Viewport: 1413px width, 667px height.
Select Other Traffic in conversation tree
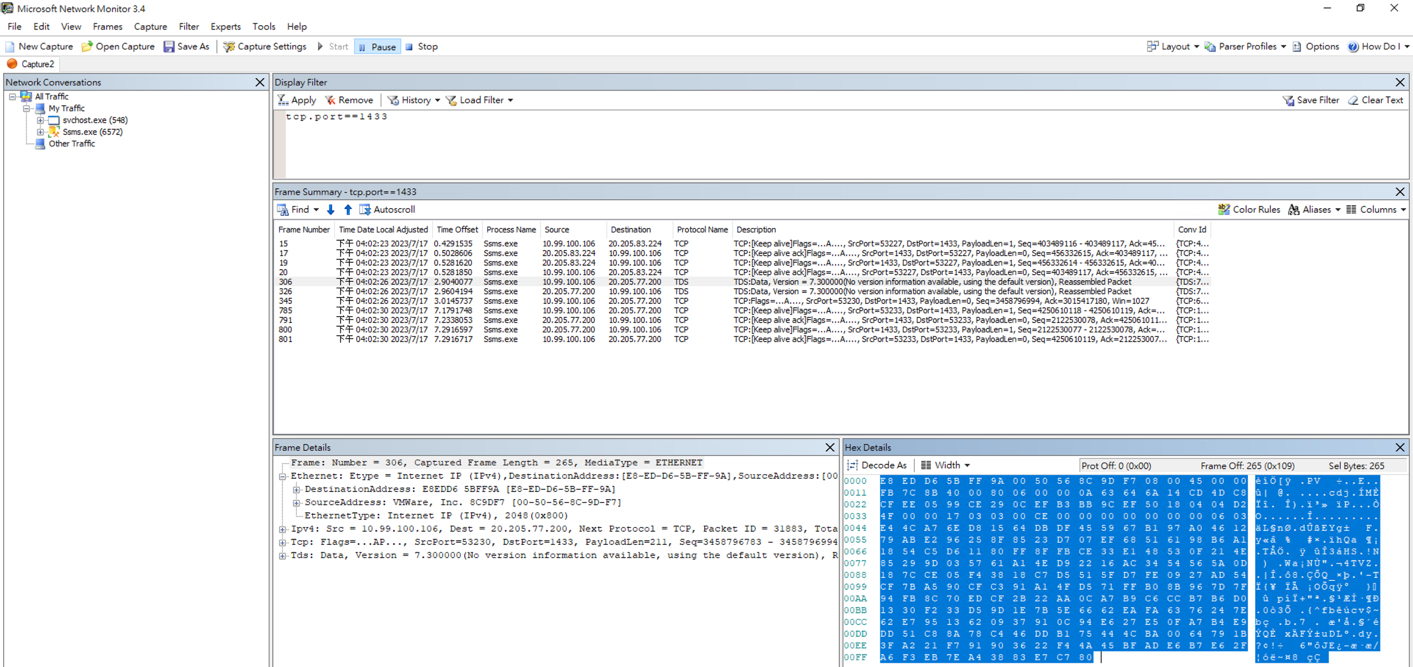click(x=72, y=144)
